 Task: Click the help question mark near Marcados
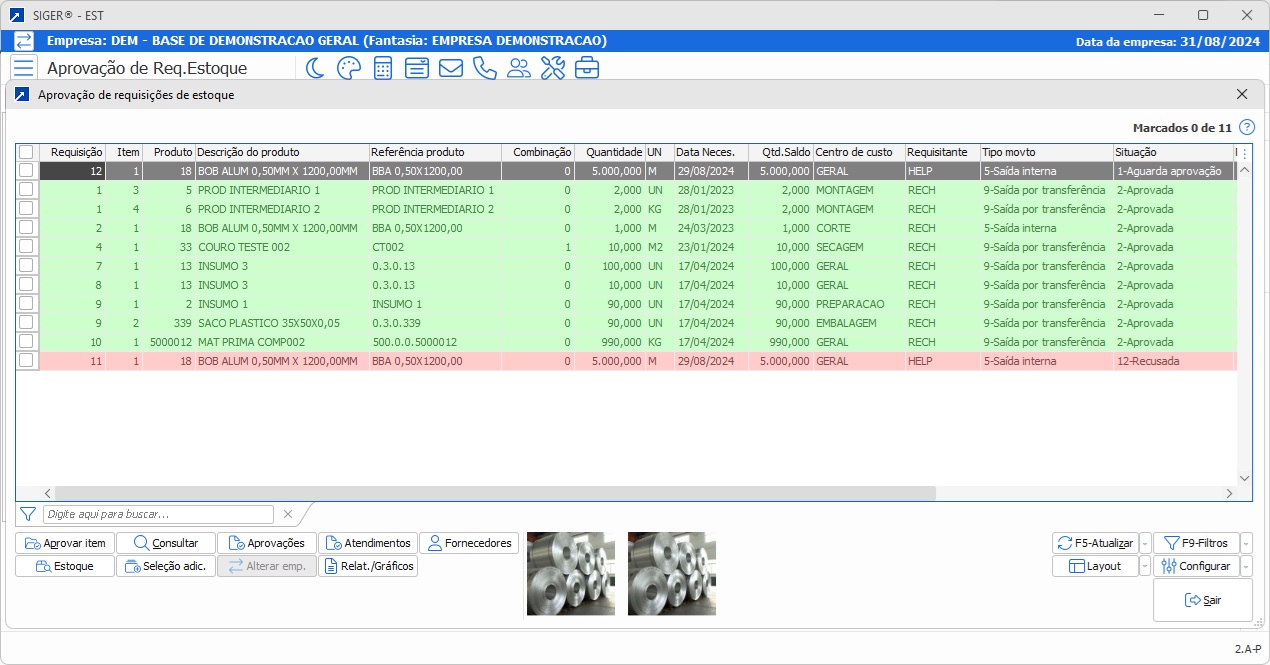click(1245, 127)
